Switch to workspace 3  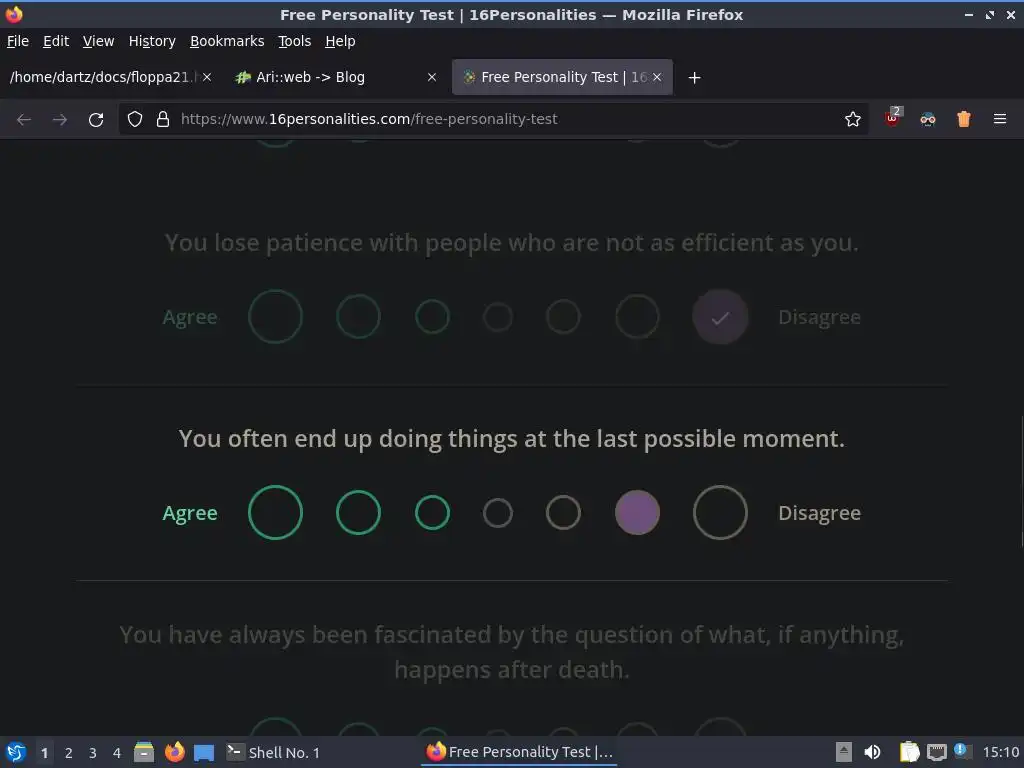pyautogui.click(x=93, y=753)
